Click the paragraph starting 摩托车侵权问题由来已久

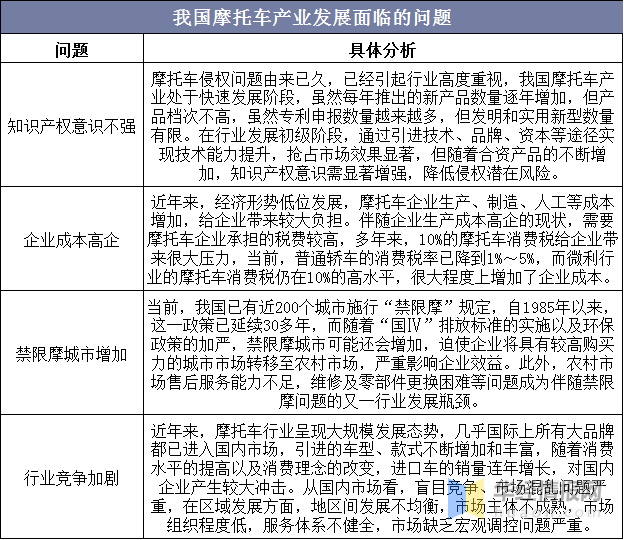tap(382, 126)
